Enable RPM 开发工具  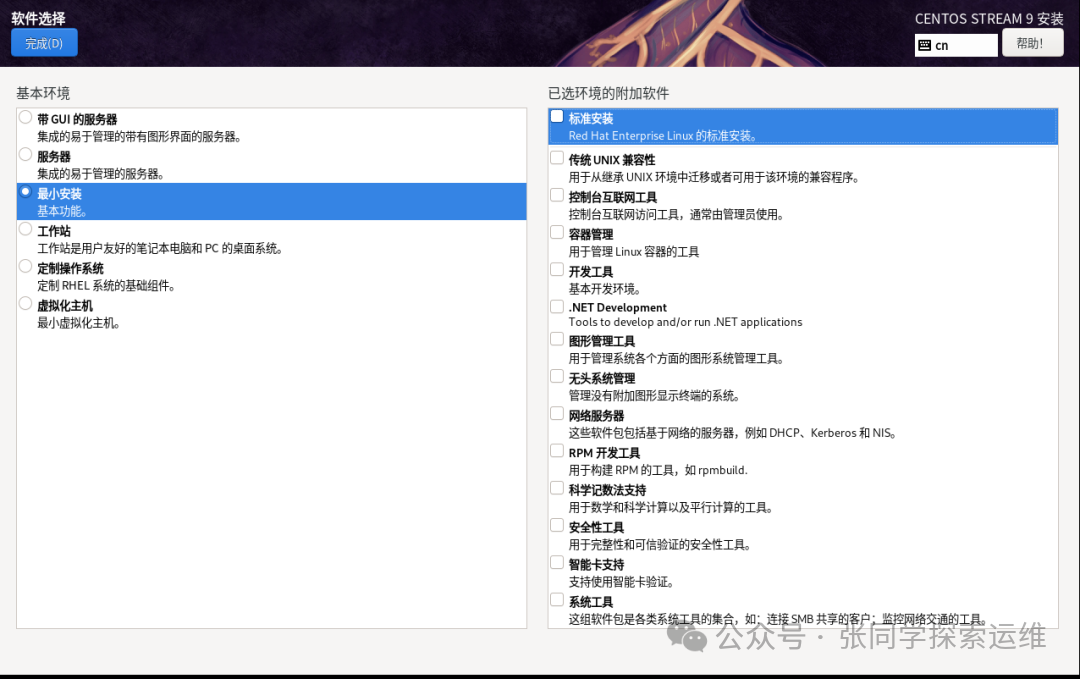[x=556, y=450]
